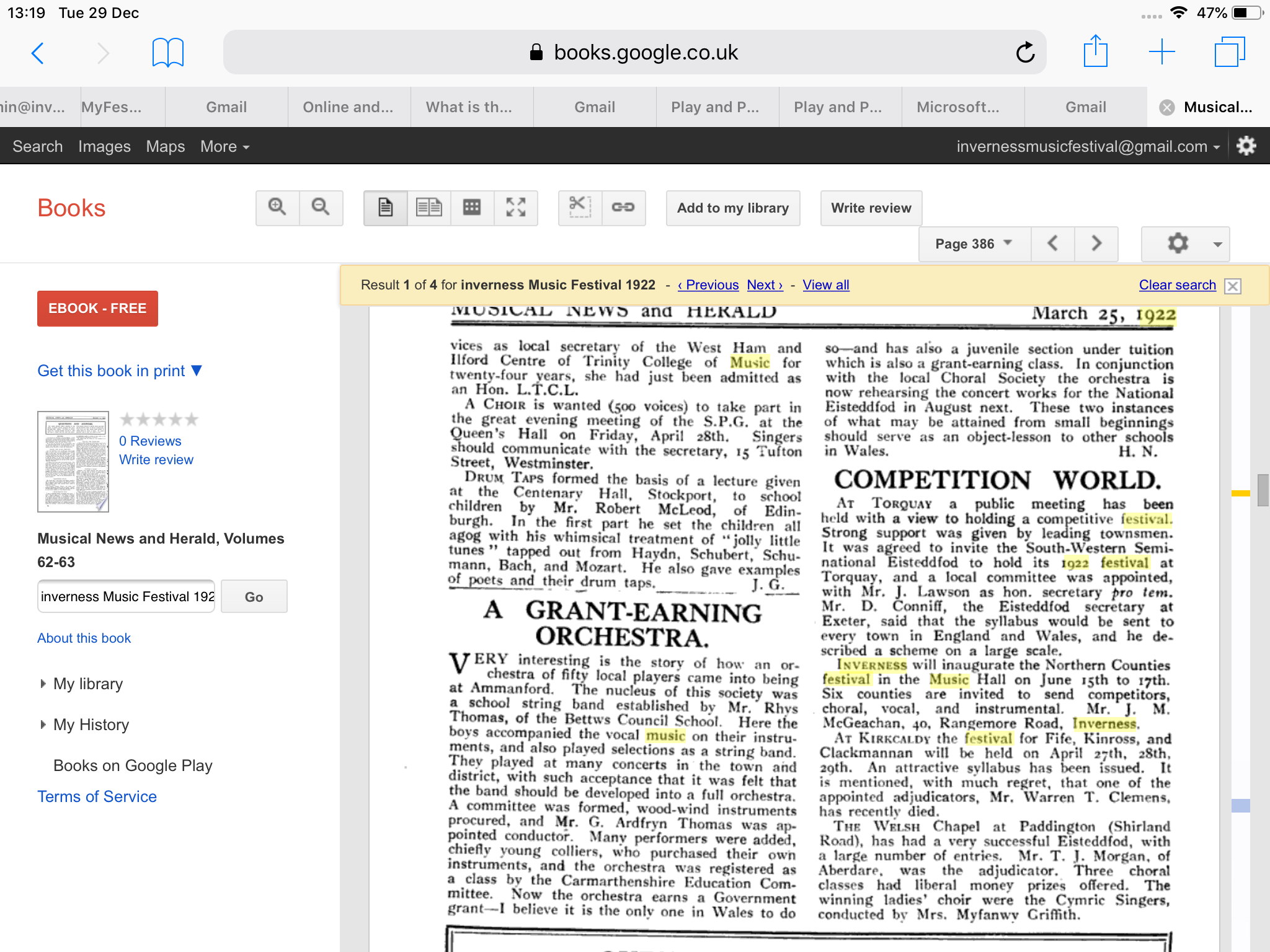Open Books on Google Play

133,766
